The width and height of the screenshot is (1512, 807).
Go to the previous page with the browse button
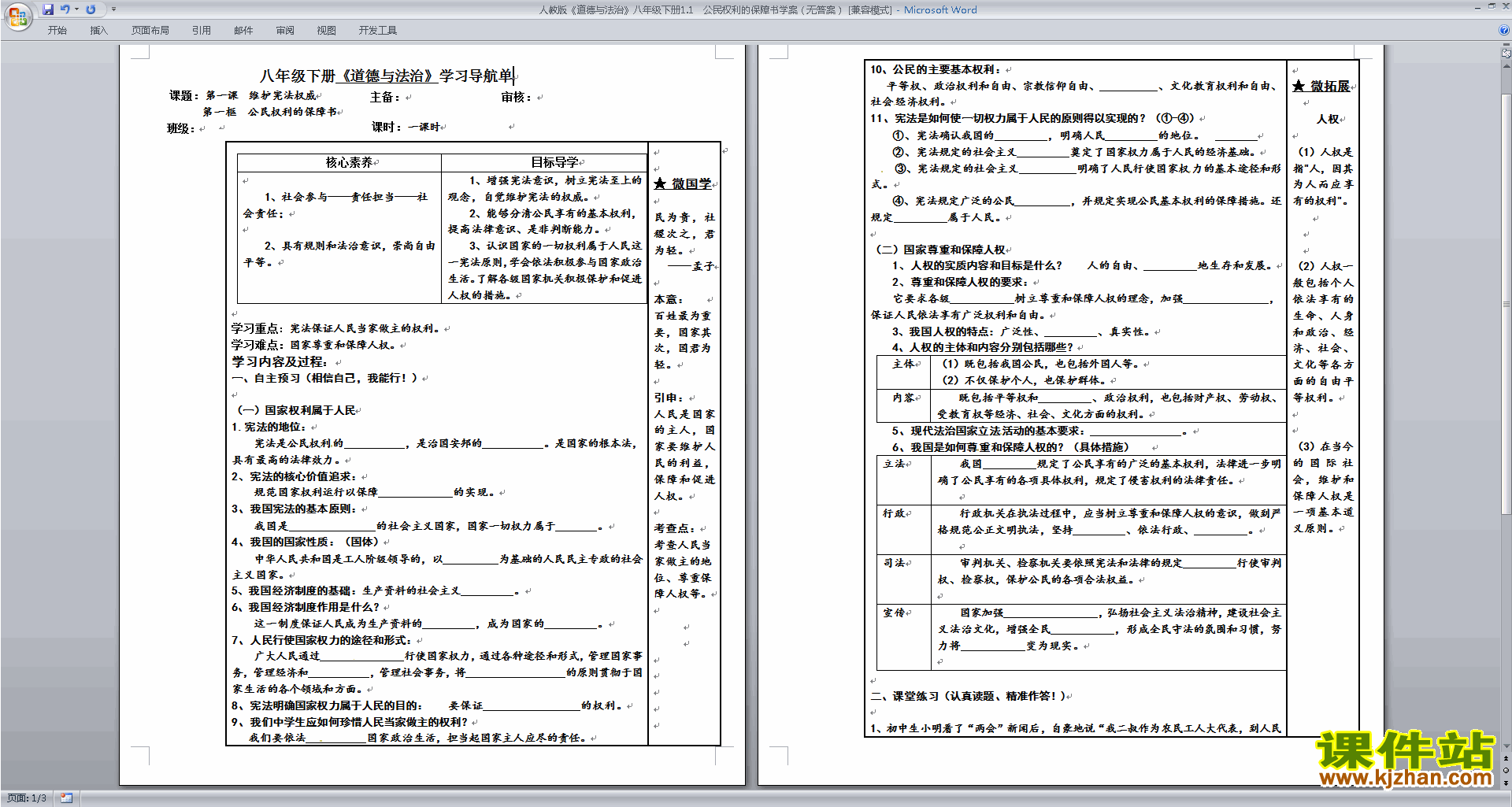(x=1506, y=759)
